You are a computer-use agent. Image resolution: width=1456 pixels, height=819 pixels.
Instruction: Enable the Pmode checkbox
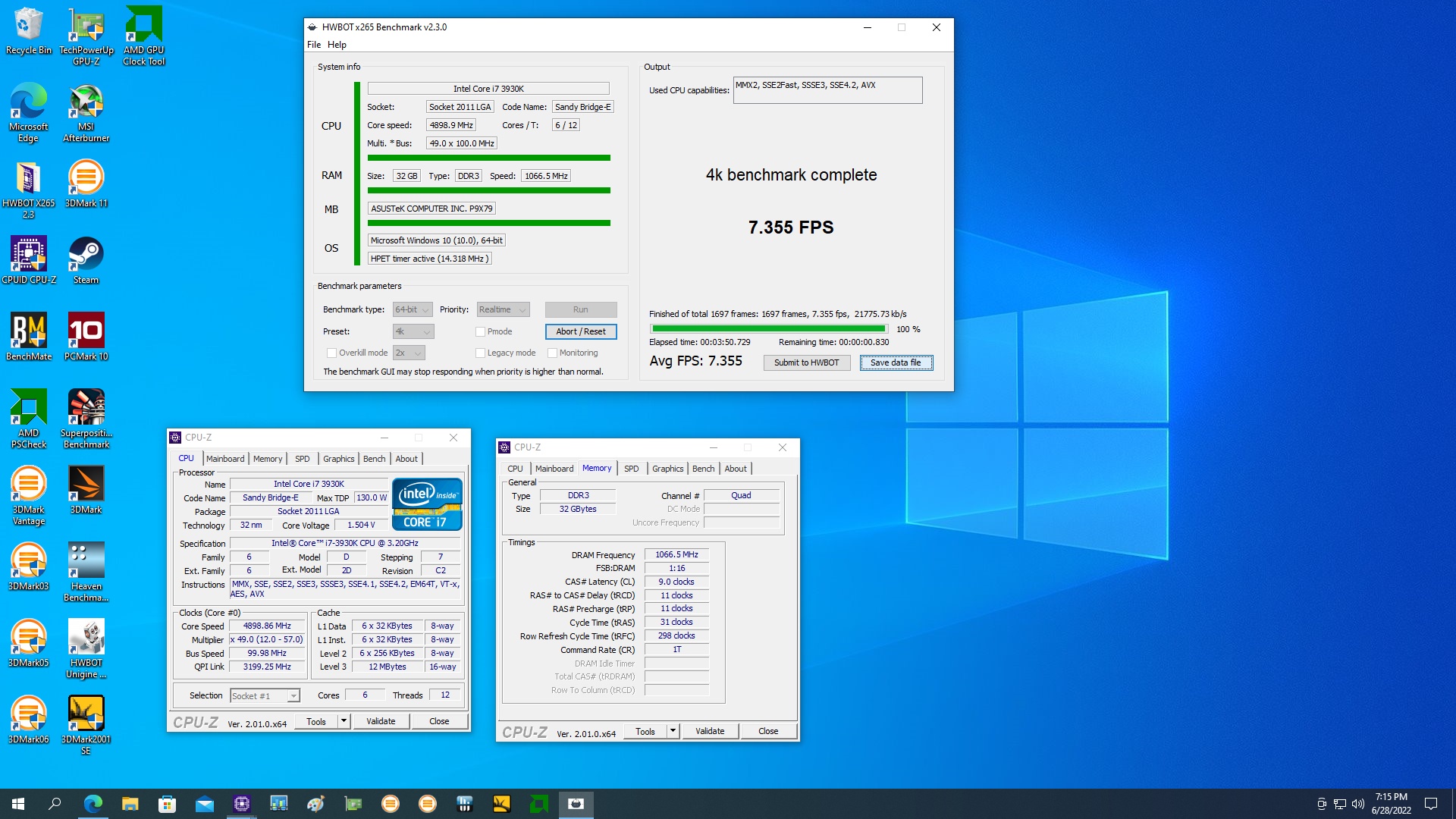tap(480, 331)
